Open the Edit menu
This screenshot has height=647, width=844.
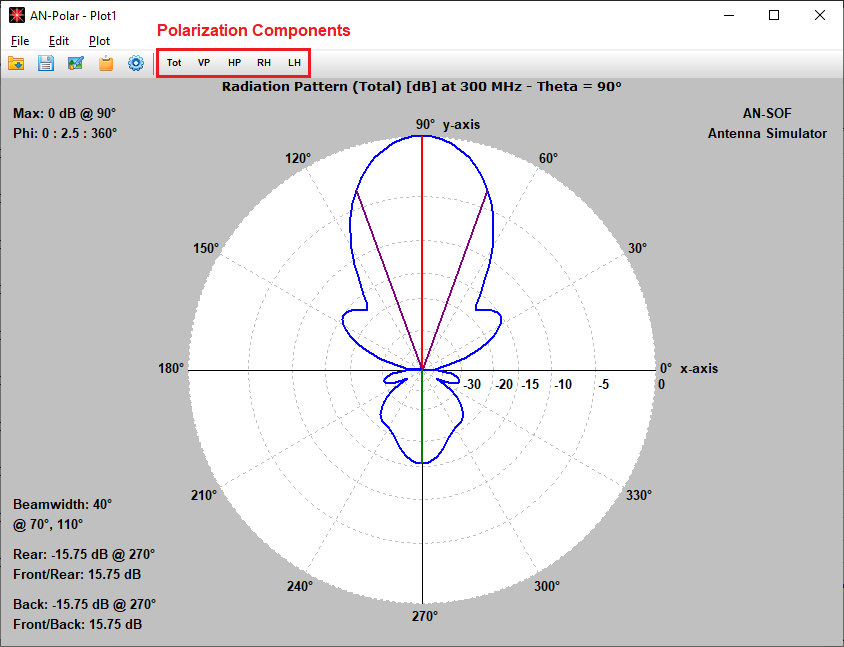click(x=59, y=41)
